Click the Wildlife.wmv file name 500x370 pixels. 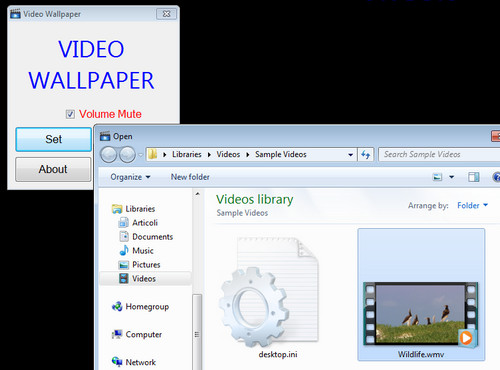(x=421, y=354)
